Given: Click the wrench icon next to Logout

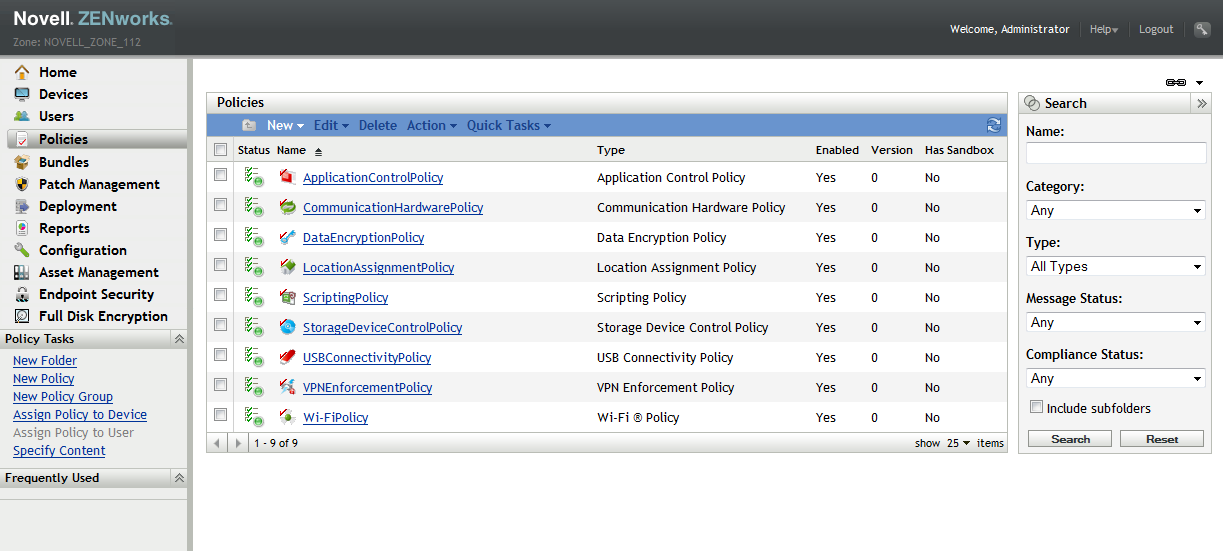Looking at the screenshot, I should point(1202,29).
